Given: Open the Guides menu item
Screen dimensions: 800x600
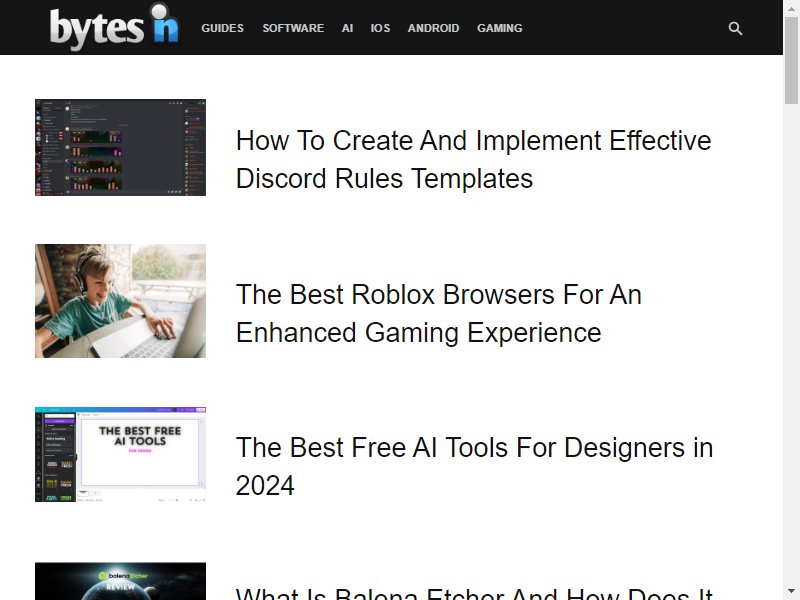Looking at the screenshot, I should tap(222, 28).
